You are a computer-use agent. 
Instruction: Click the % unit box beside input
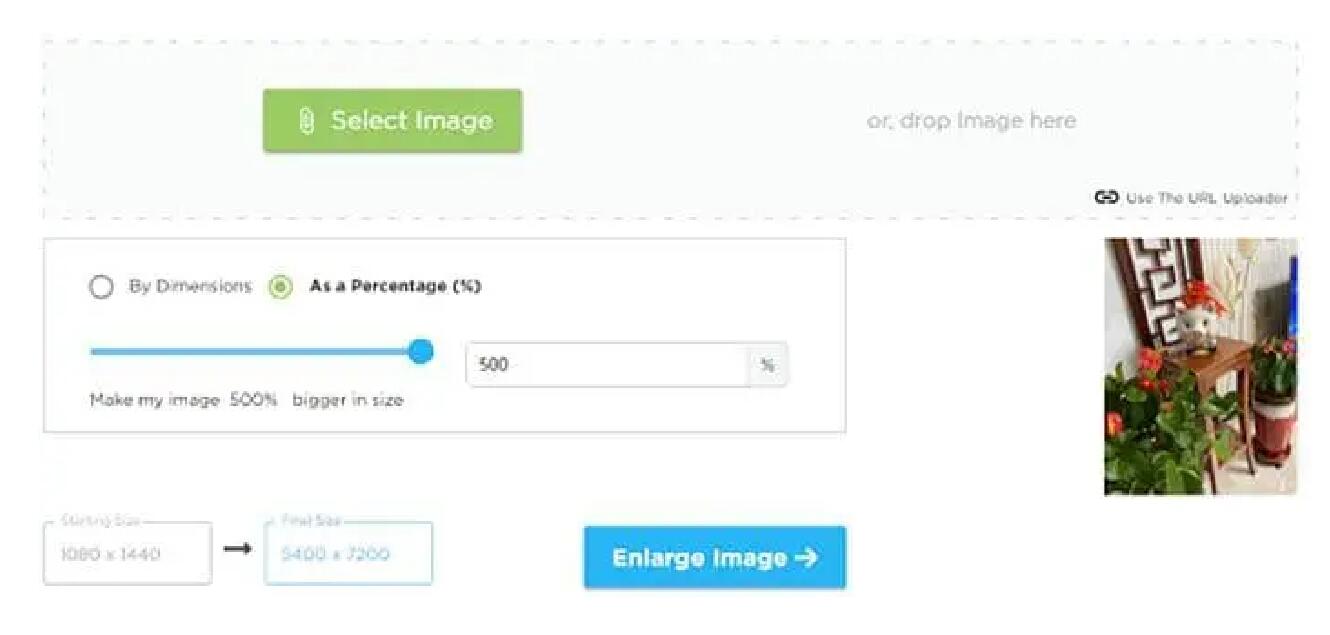click(767, 365)
